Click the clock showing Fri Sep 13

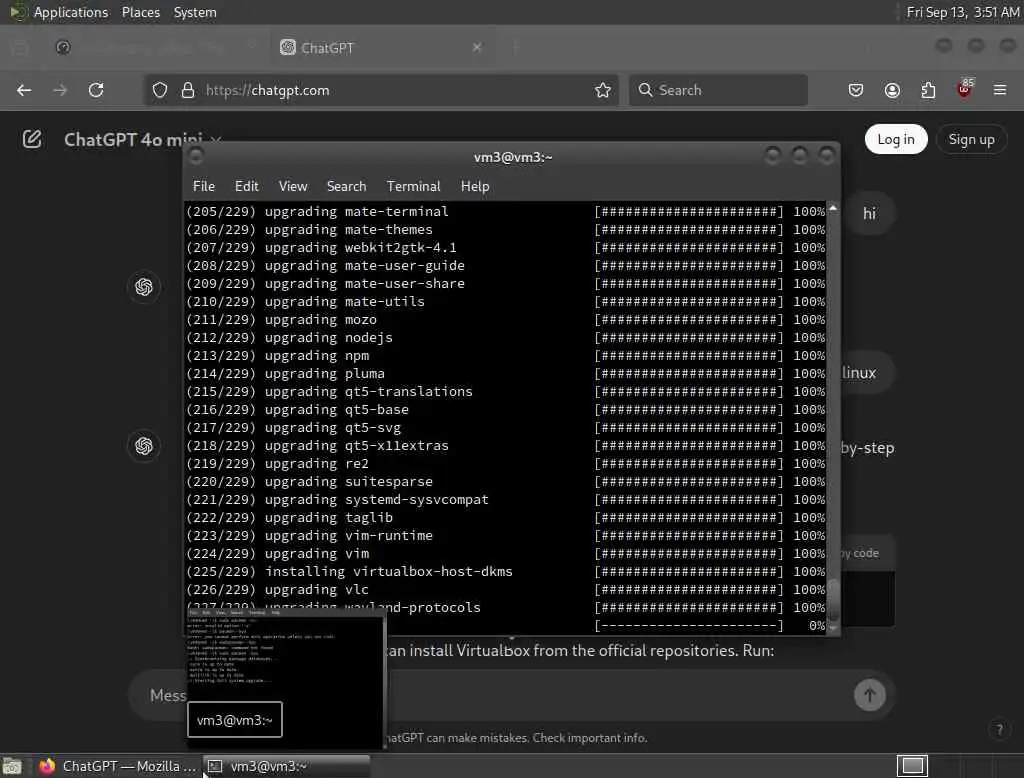pos(963,12)
